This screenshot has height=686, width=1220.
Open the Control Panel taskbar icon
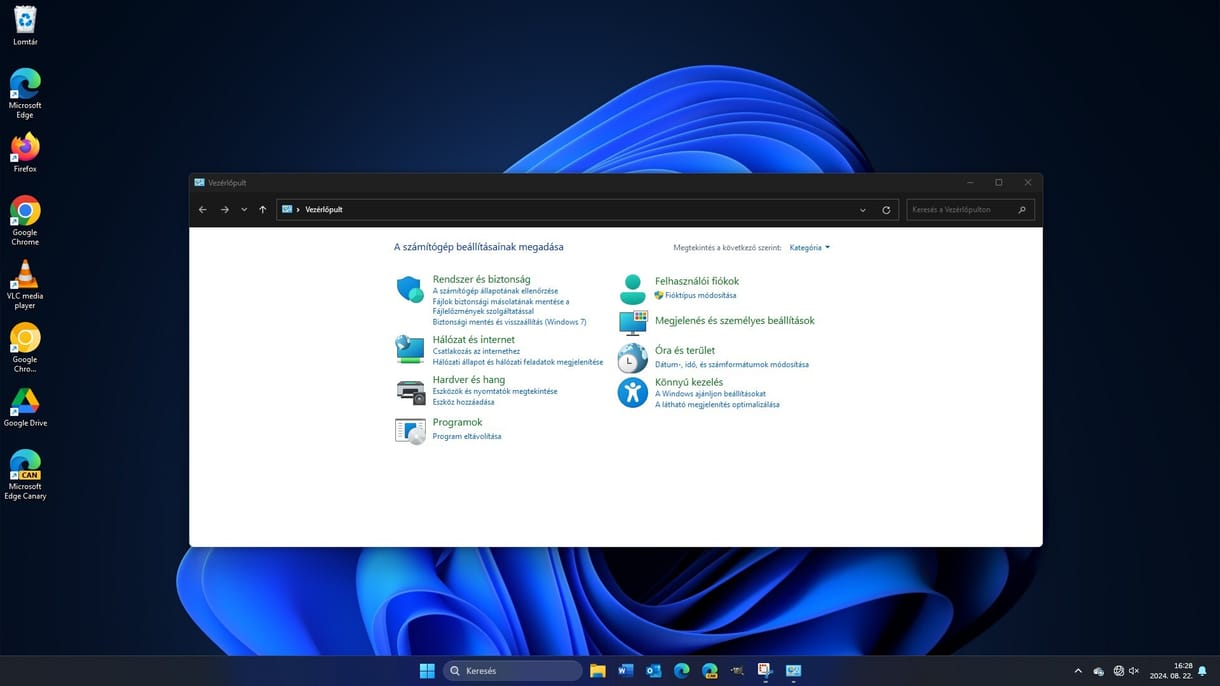pyautogui.click(x=794, y=671)
